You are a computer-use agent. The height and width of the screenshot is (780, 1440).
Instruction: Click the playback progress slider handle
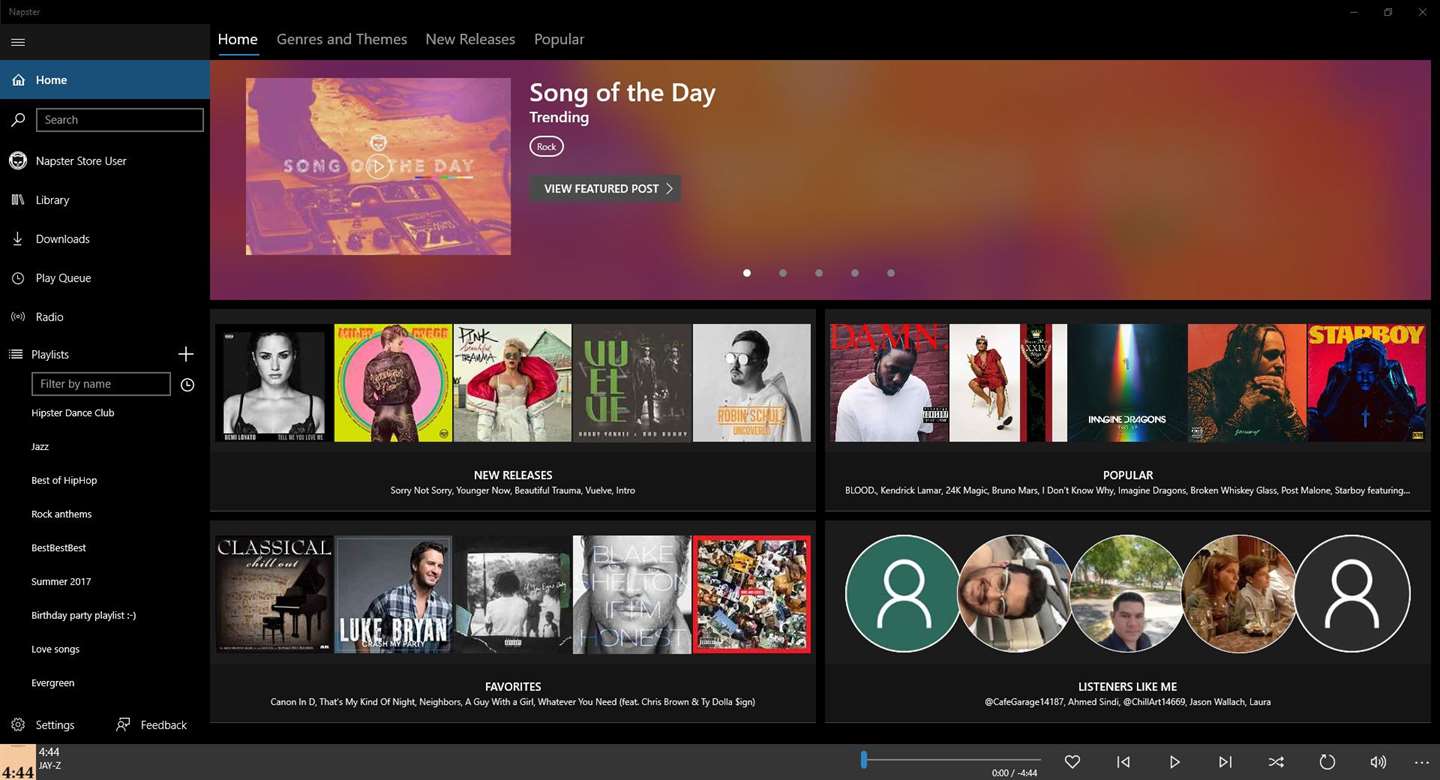click(864, 760)
